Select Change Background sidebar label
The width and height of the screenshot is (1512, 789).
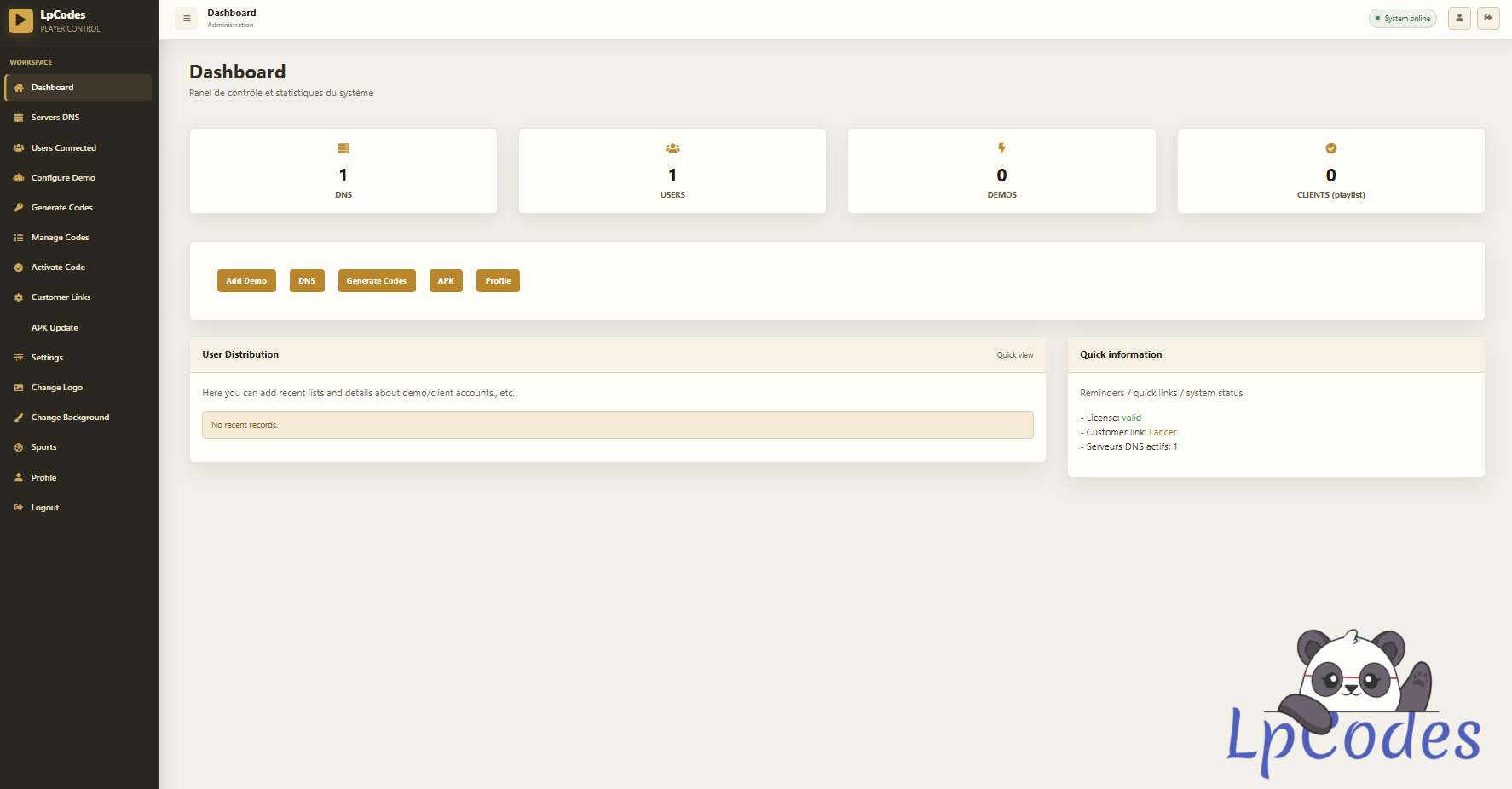point(70,418)
